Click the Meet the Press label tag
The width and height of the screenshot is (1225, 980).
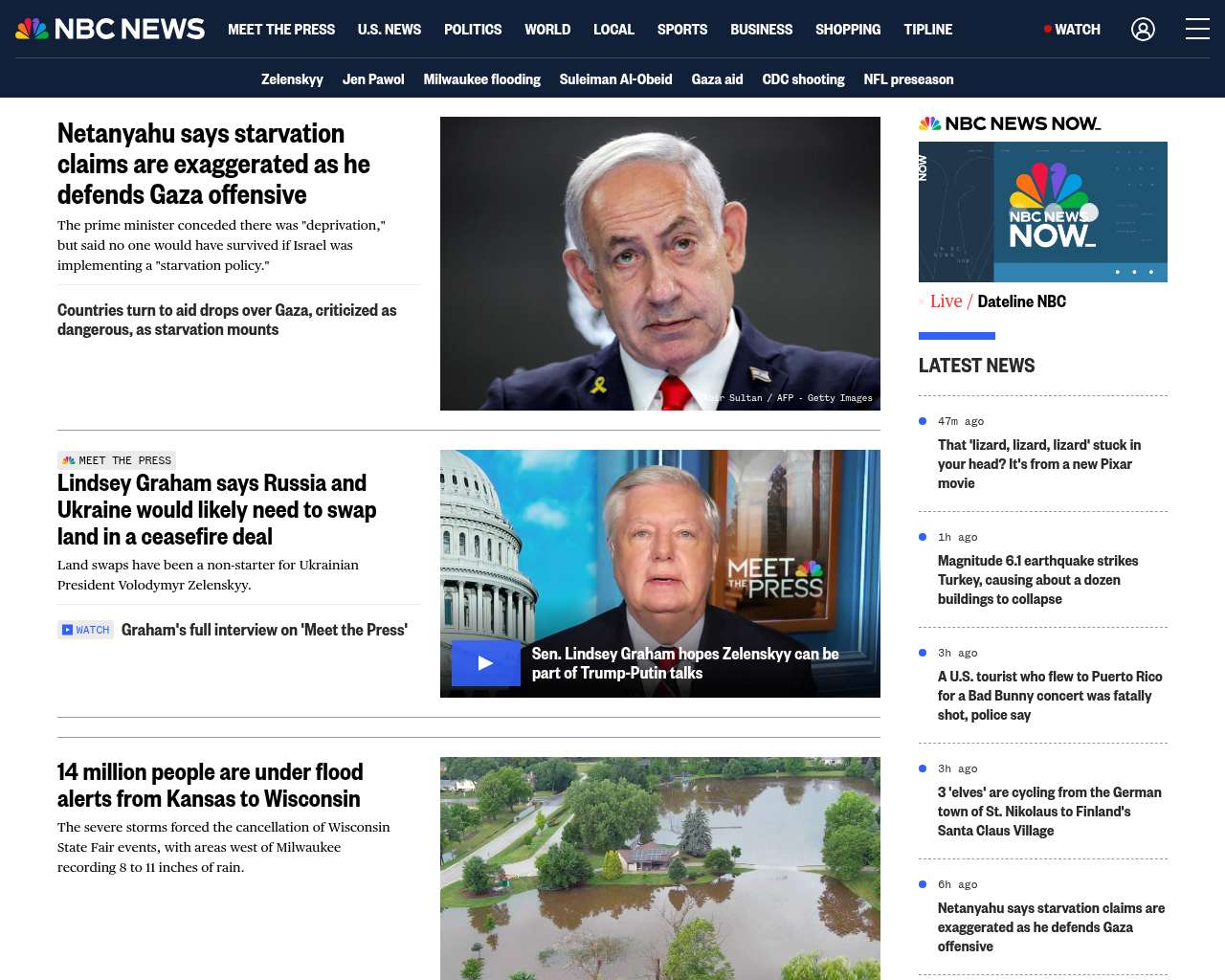point(117,460)
